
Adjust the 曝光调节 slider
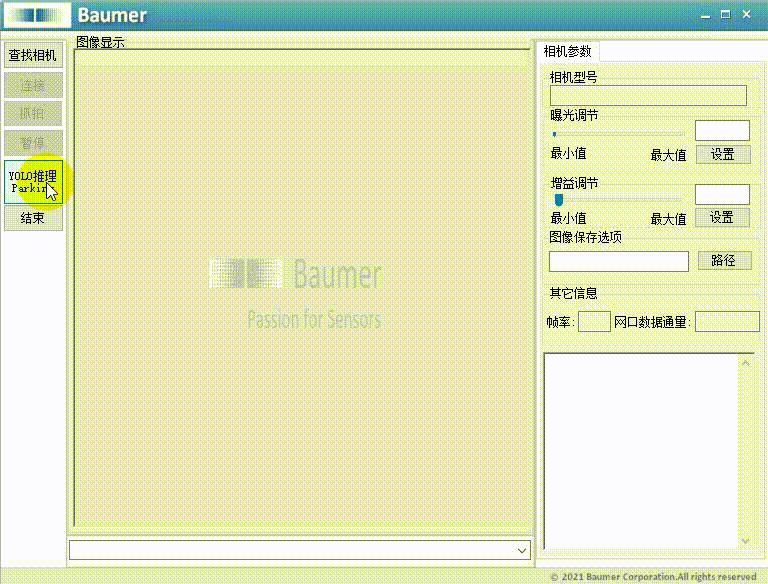pyautogui.click(x=618, y=134)
